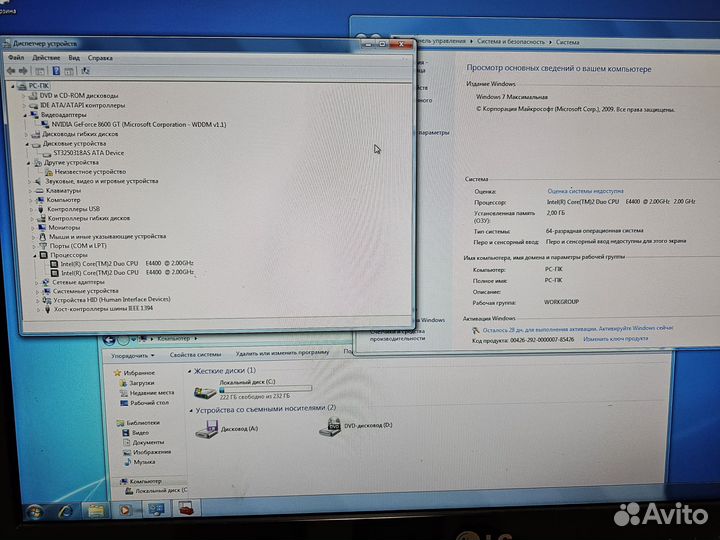Screen dimensions: 720x540
Task: Click the Forward arrow in Device Manager toolbar
Action: pyautogui.click(x=23, y=70)
